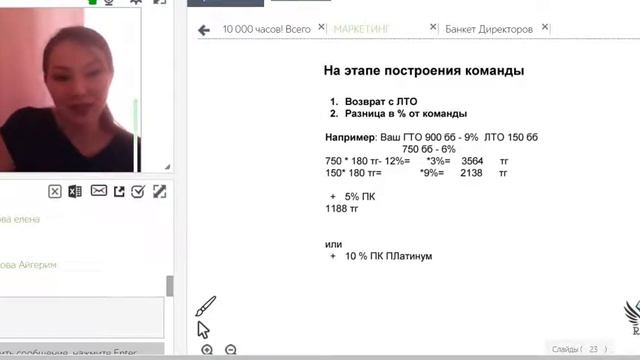Click the presenter webcam video
Screen dimensions: 640x360
coord(70,90)
